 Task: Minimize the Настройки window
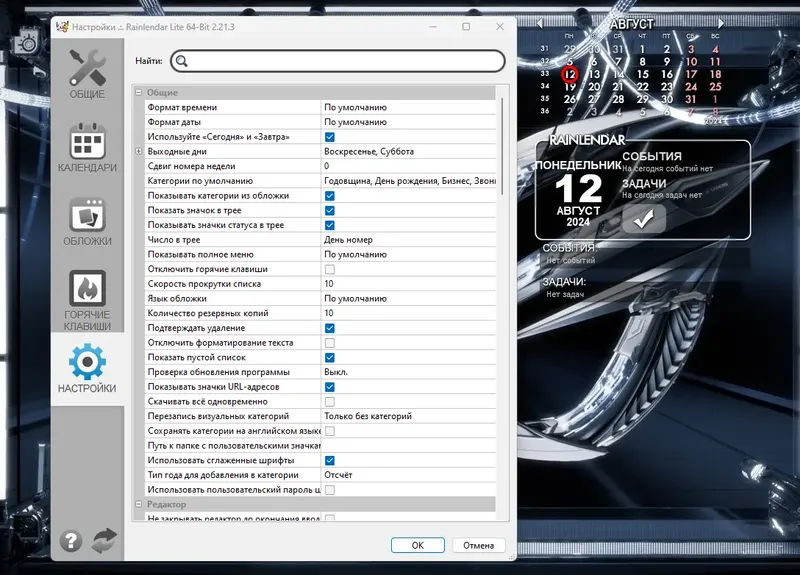click(x=433, y=27)
